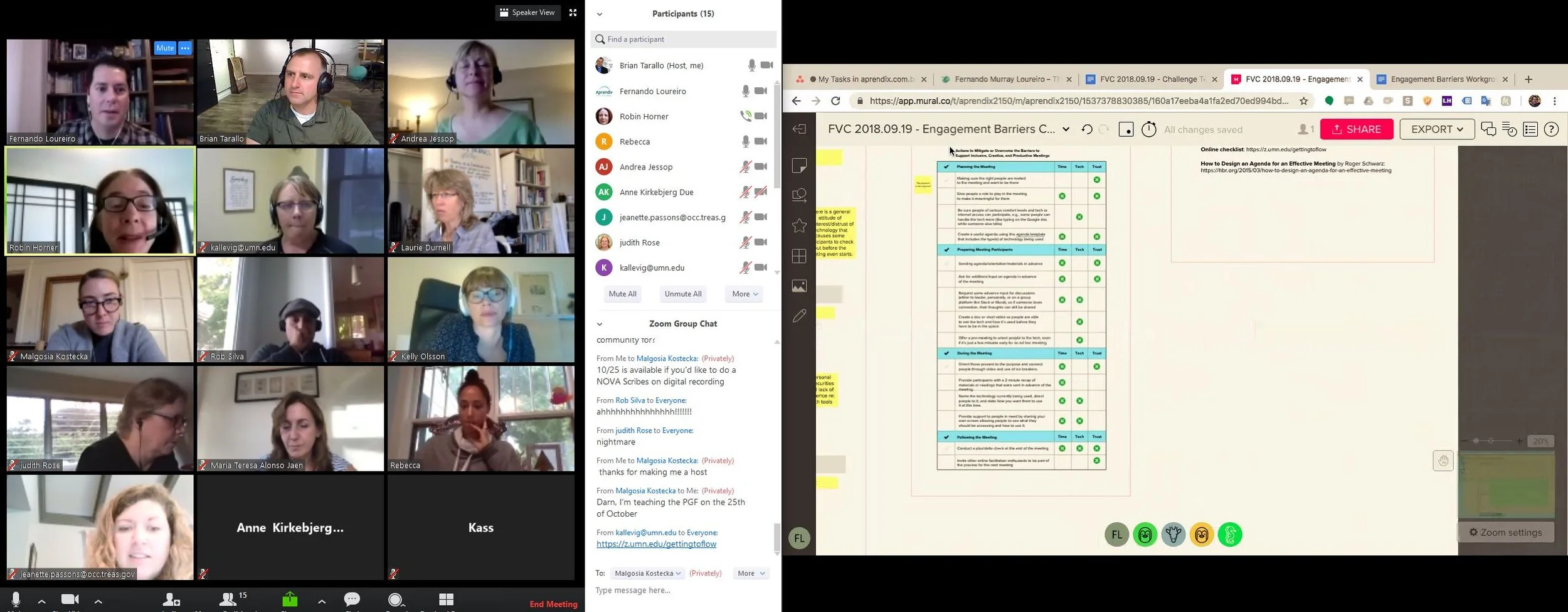Image resolution: width=1568 pixels, height=612 pixels.
Task: Open the Outline panel icon
Action: tap(1530, 129)
